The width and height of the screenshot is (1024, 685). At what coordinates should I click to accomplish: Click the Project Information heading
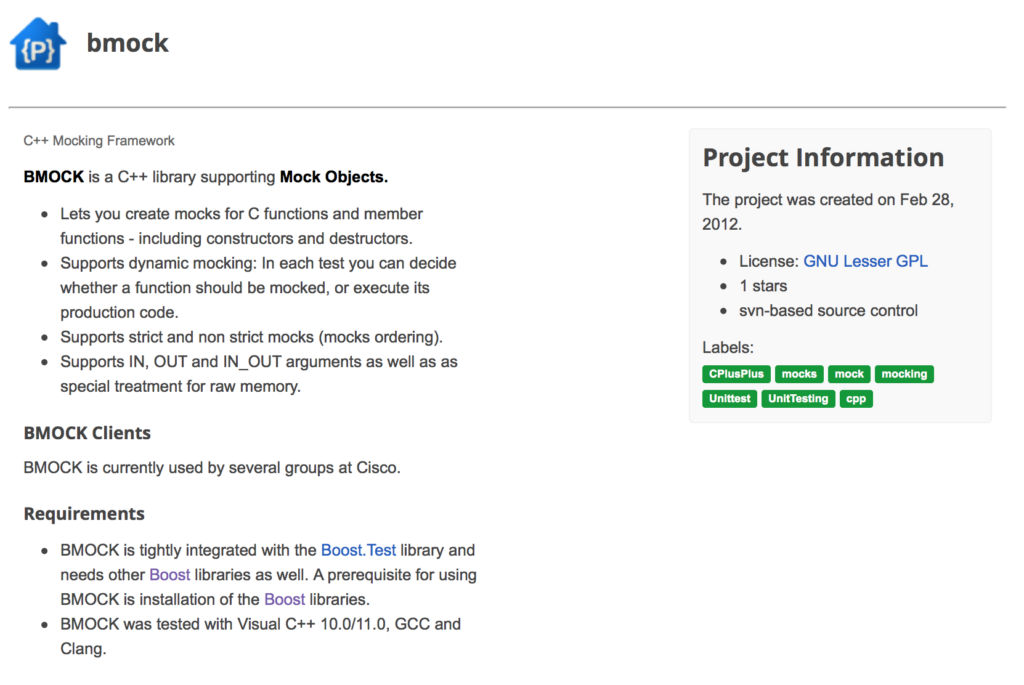coord(823,157)
